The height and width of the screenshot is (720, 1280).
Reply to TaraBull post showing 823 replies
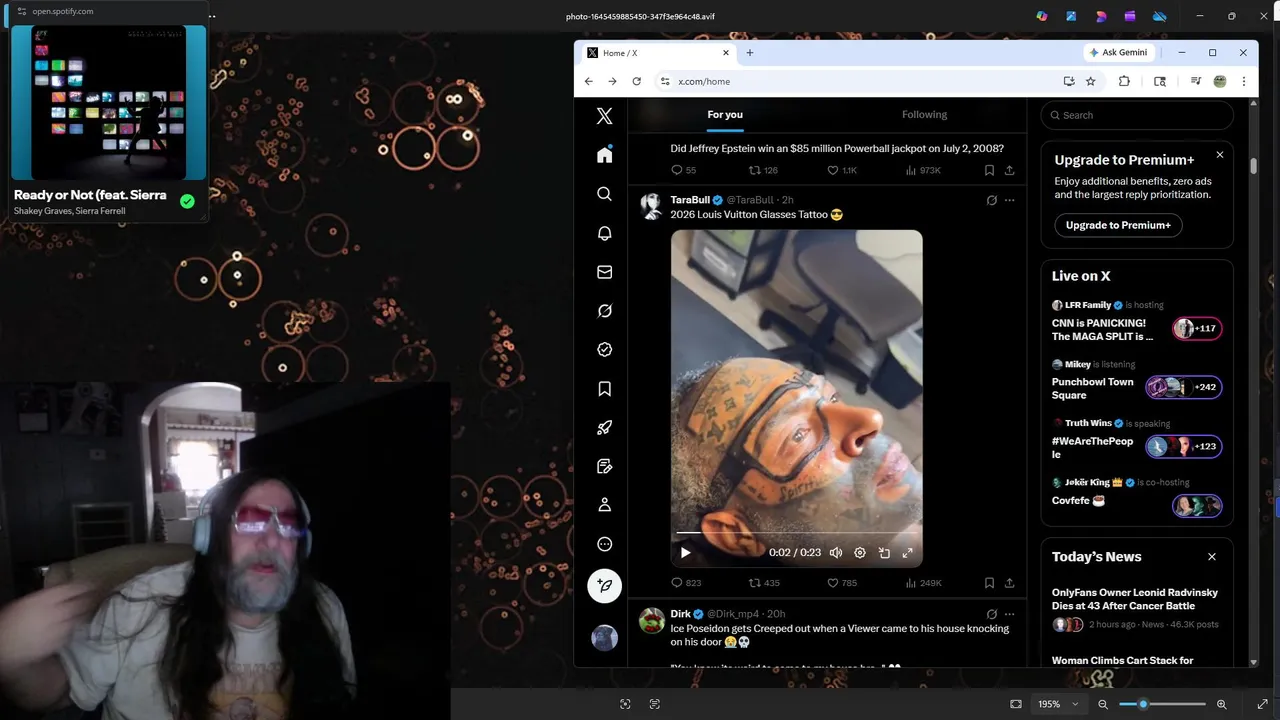point(685,583)
